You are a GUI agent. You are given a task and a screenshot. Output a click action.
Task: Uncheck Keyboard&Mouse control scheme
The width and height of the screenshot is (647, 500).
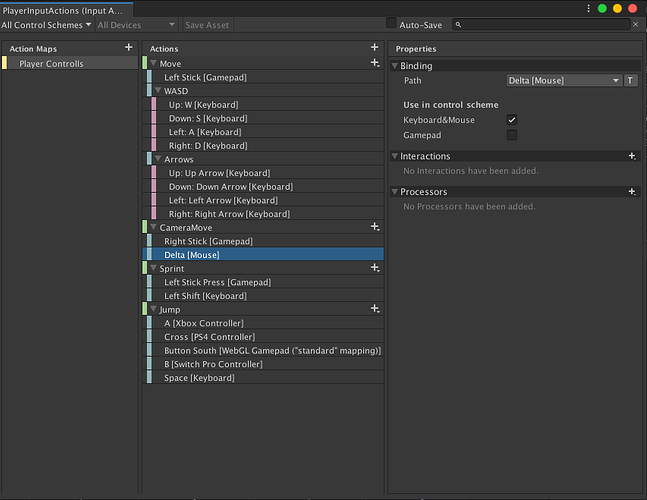pos(512,120)
